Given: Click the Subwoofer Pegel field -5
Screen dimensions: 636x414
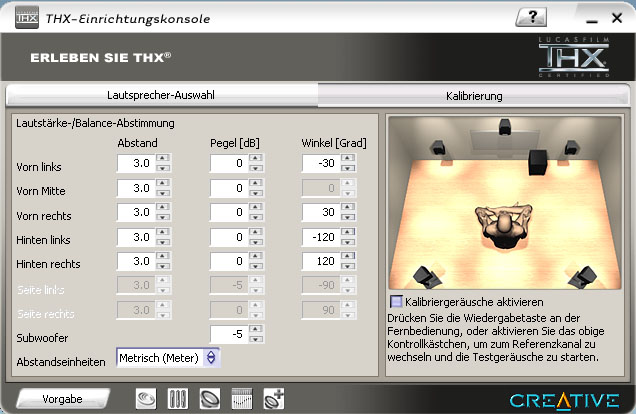Looking at the screenshot, I should pos(229,334).
